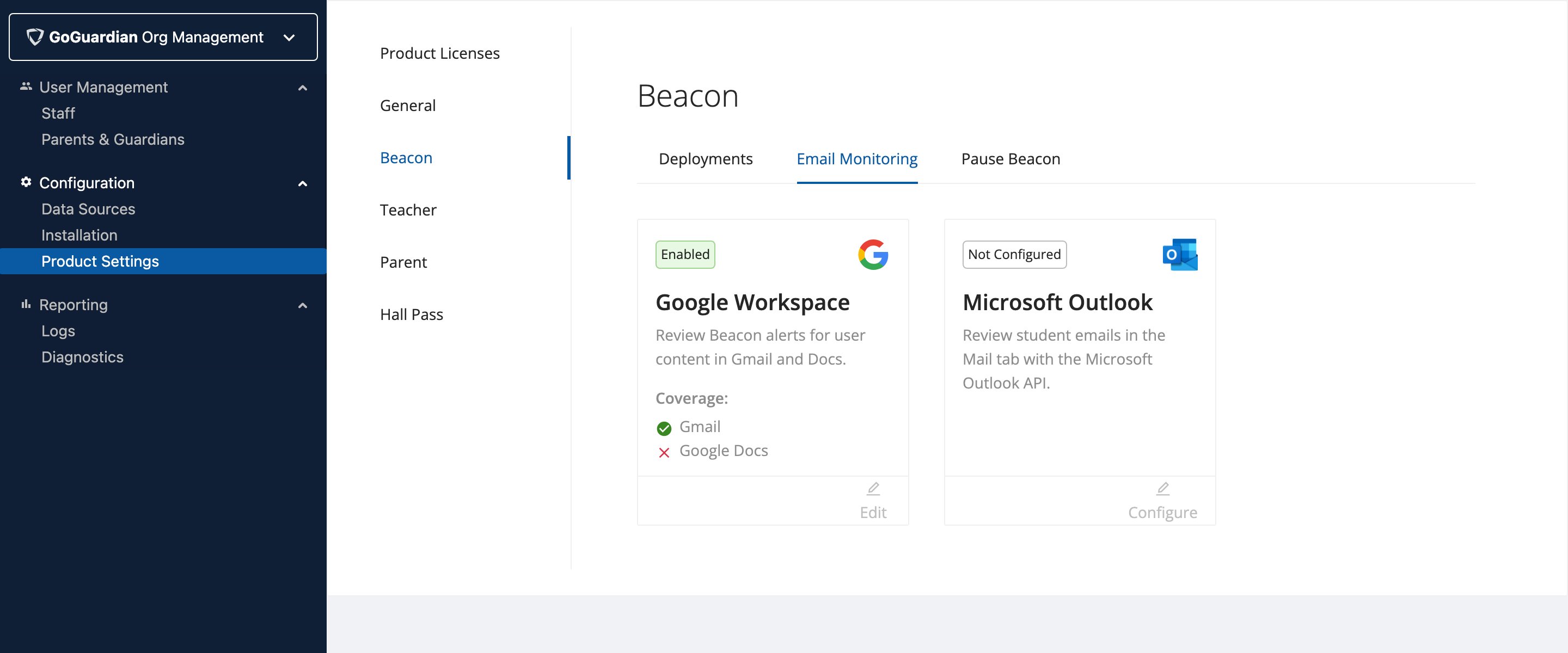This screenshot has width=1568, height=653.
Task: Click the User Management header label
Action: [103, 87]
